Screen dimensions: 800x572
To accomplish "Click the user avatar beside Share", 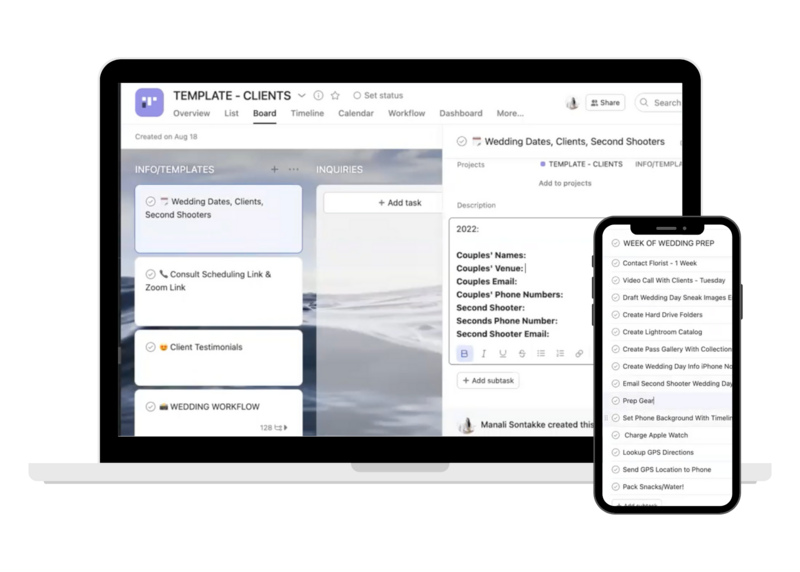I will point(572,103).
